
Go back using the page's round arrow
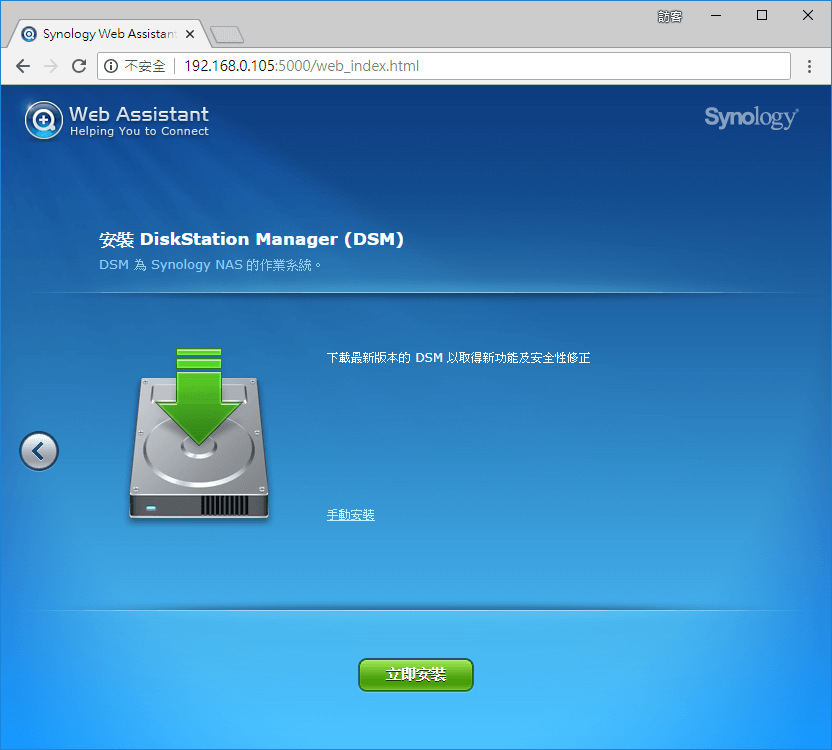(39, 451)
